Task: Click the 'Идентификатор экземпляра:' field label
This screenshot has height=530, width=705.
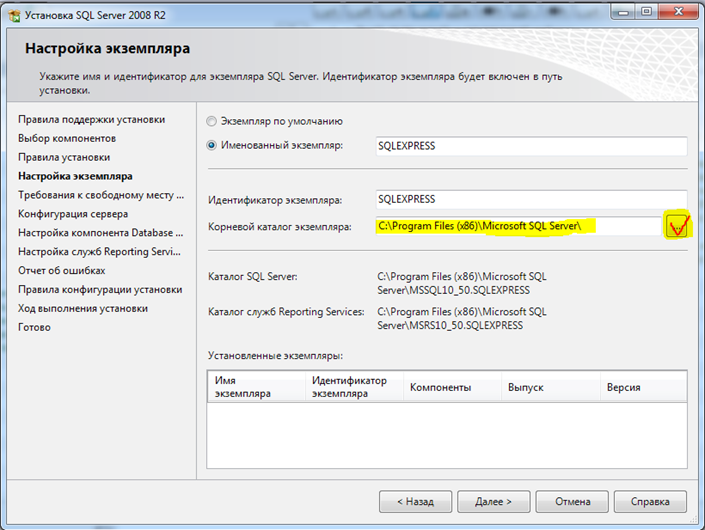Action: click(x=275, y=200)
